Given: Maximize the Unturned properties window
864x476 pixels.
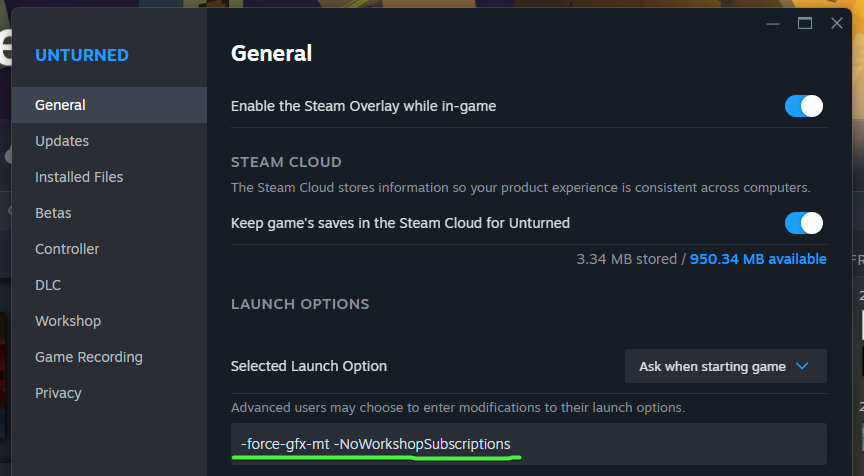Looking at the screenshot, I should (x=805, y=23).
